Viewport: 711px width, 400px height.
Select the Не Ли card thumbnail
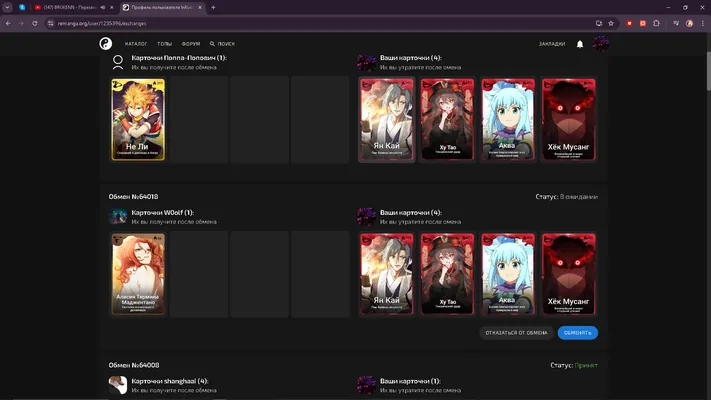tap(138, 120)
